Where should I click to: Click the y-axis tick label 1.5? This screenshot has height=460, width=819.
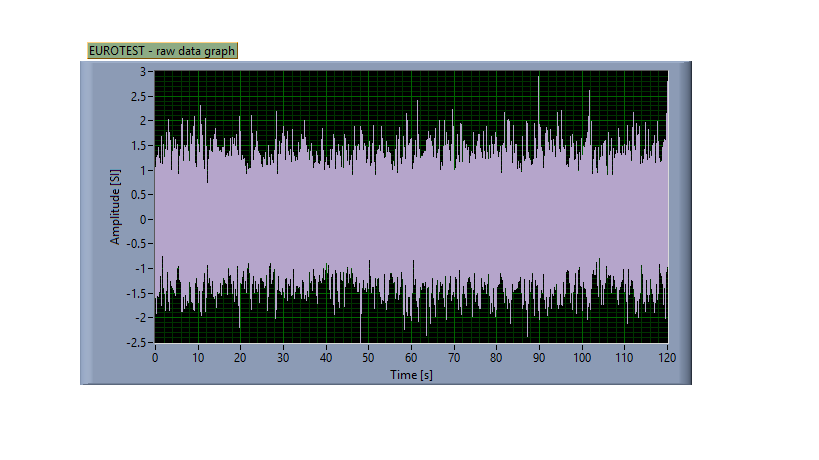[x=138, y=146]
